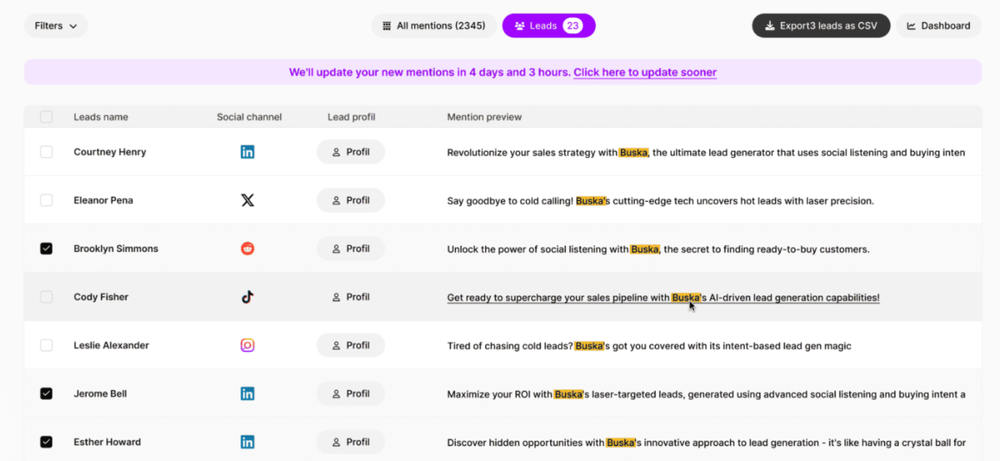This screenshot has width=1000, height=461.
Task: Open LinkedIn channel icon for Esther Howard
Action: [x=247, y=442]
